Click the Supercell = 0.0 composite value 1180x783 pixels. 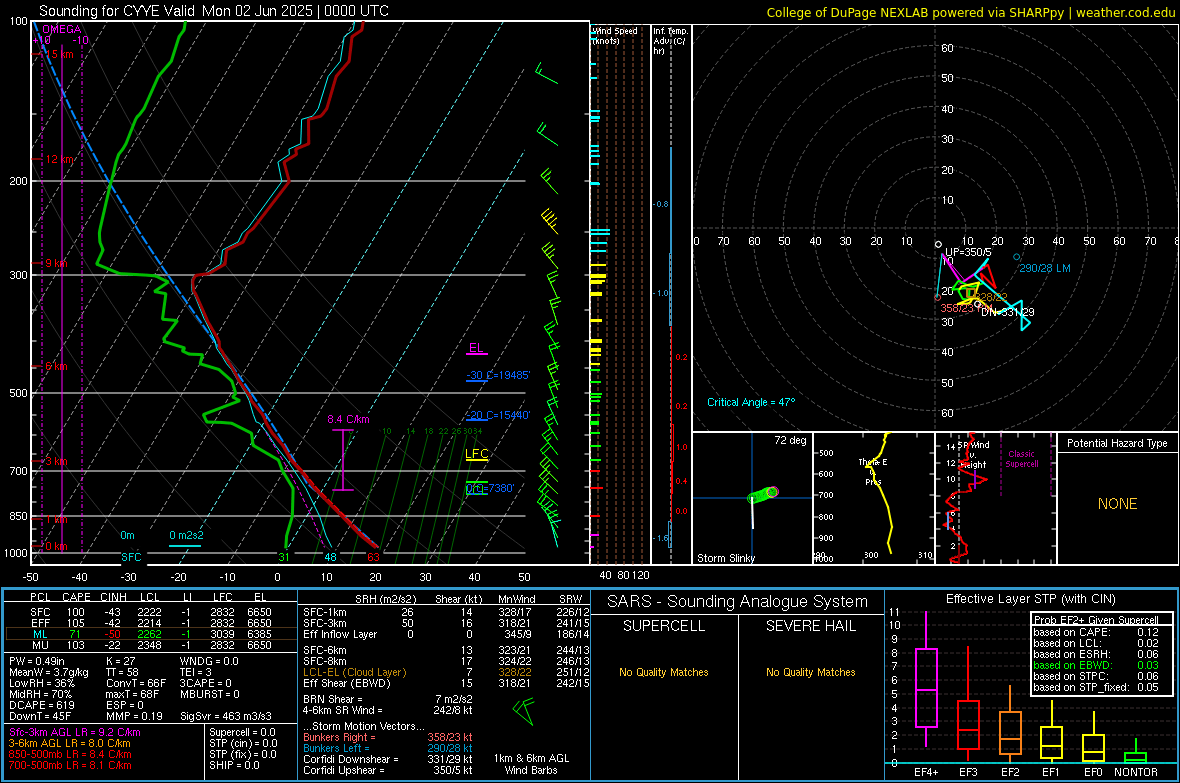(x=242, y=732)
